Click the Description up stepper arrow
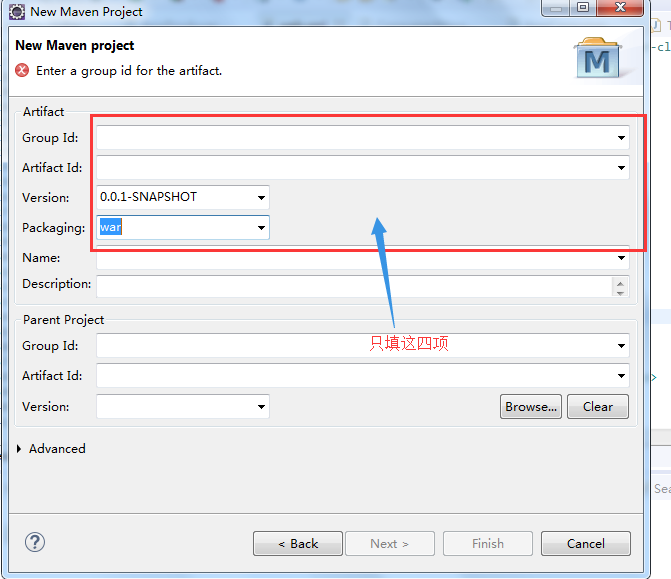This screenshot has width=671, height=579. tap(620, 283)
